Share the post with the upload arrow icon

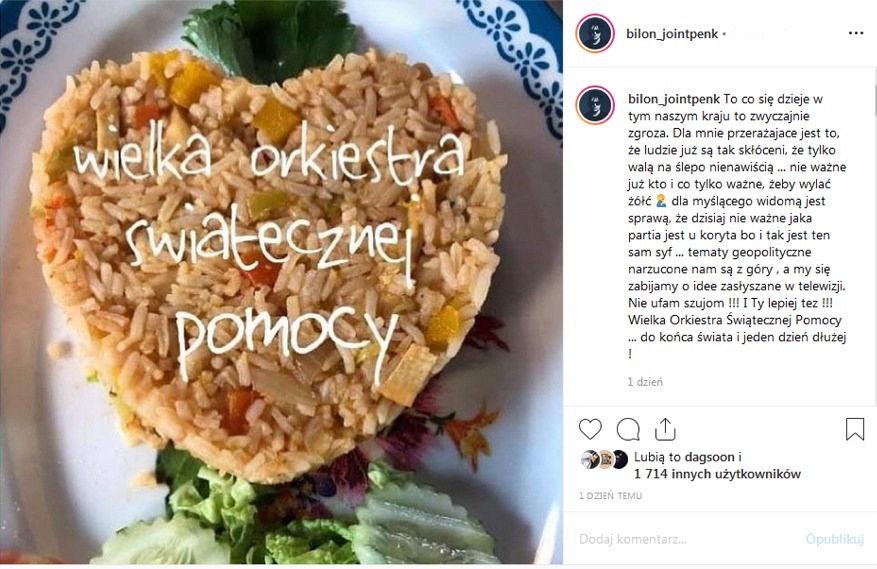click(665, 429)
